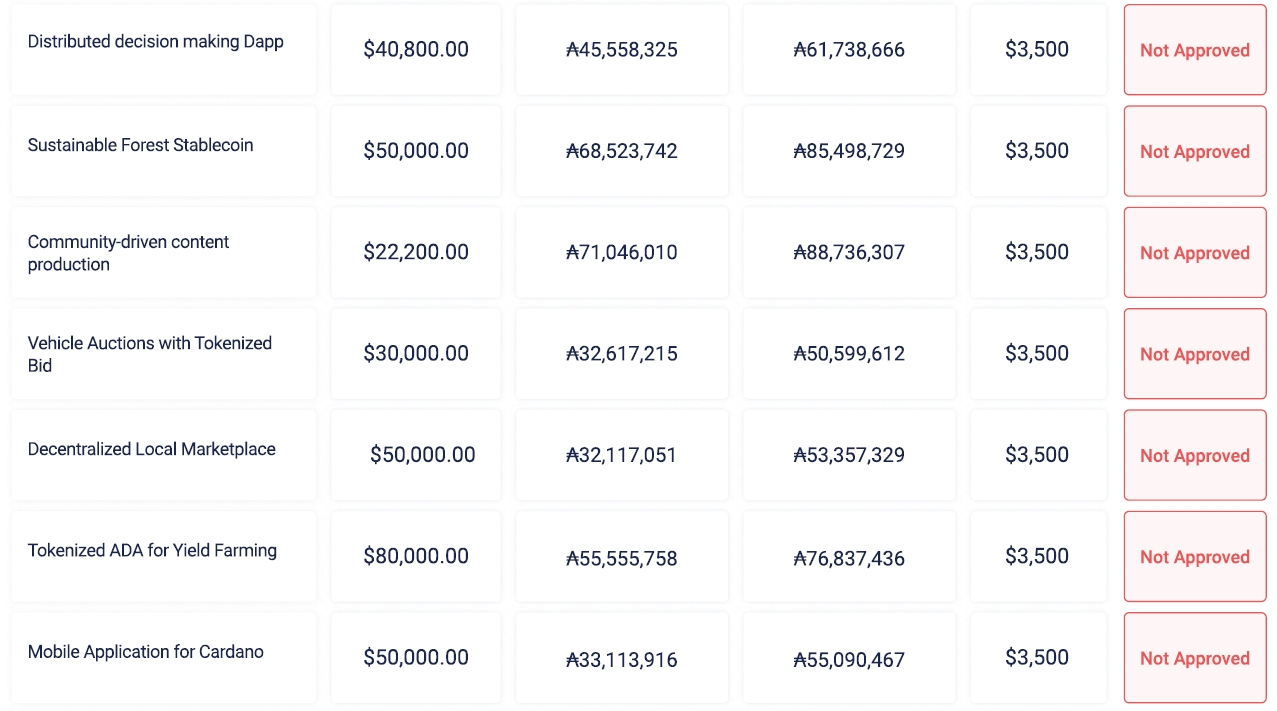Click Not Approved status for Sustainable Forest Stablecoin
This screenshot has width=1277, height=711.
[1194, 152]
